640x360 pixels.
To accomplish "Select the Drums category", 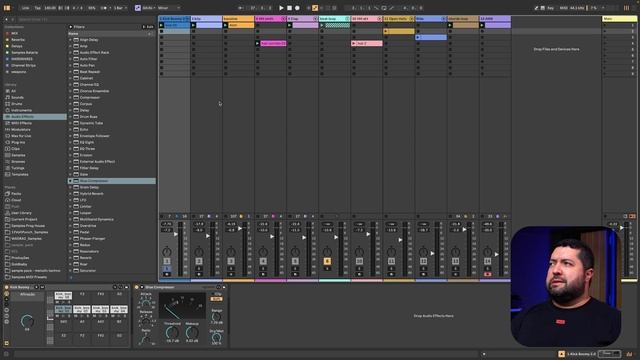I will [17, 104].
